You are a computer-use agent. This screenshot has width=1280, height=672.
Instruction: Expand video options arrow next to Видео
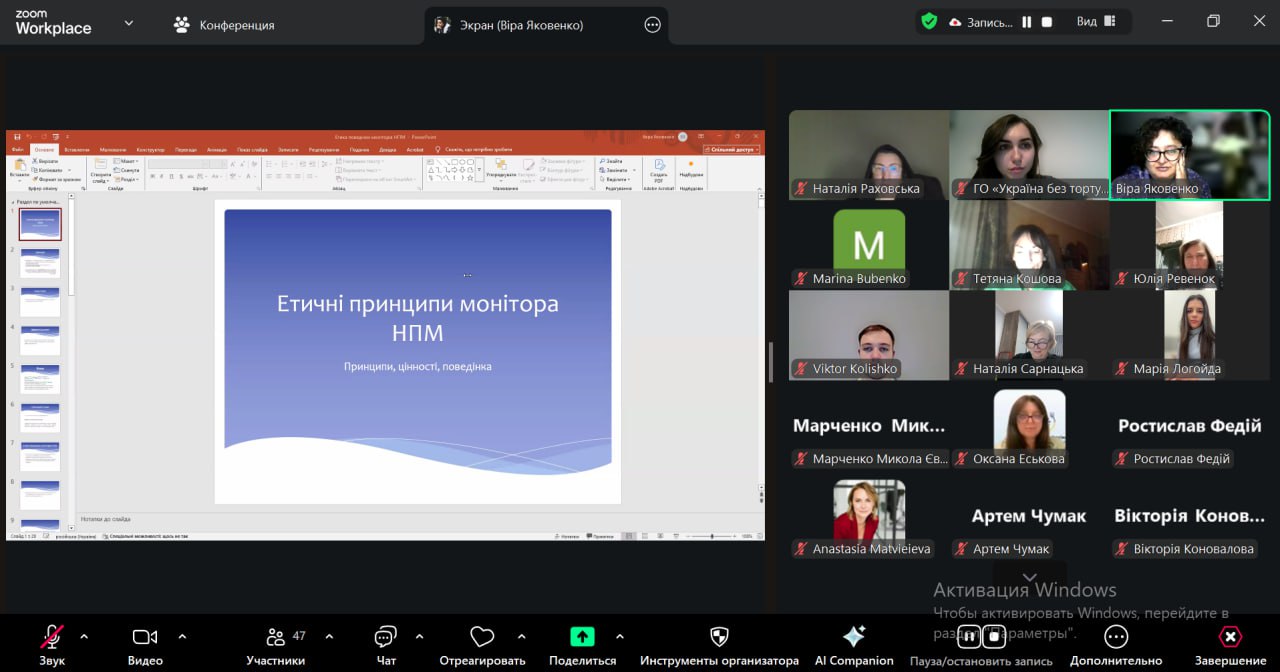pyautogui.click(x=182, y=636)
